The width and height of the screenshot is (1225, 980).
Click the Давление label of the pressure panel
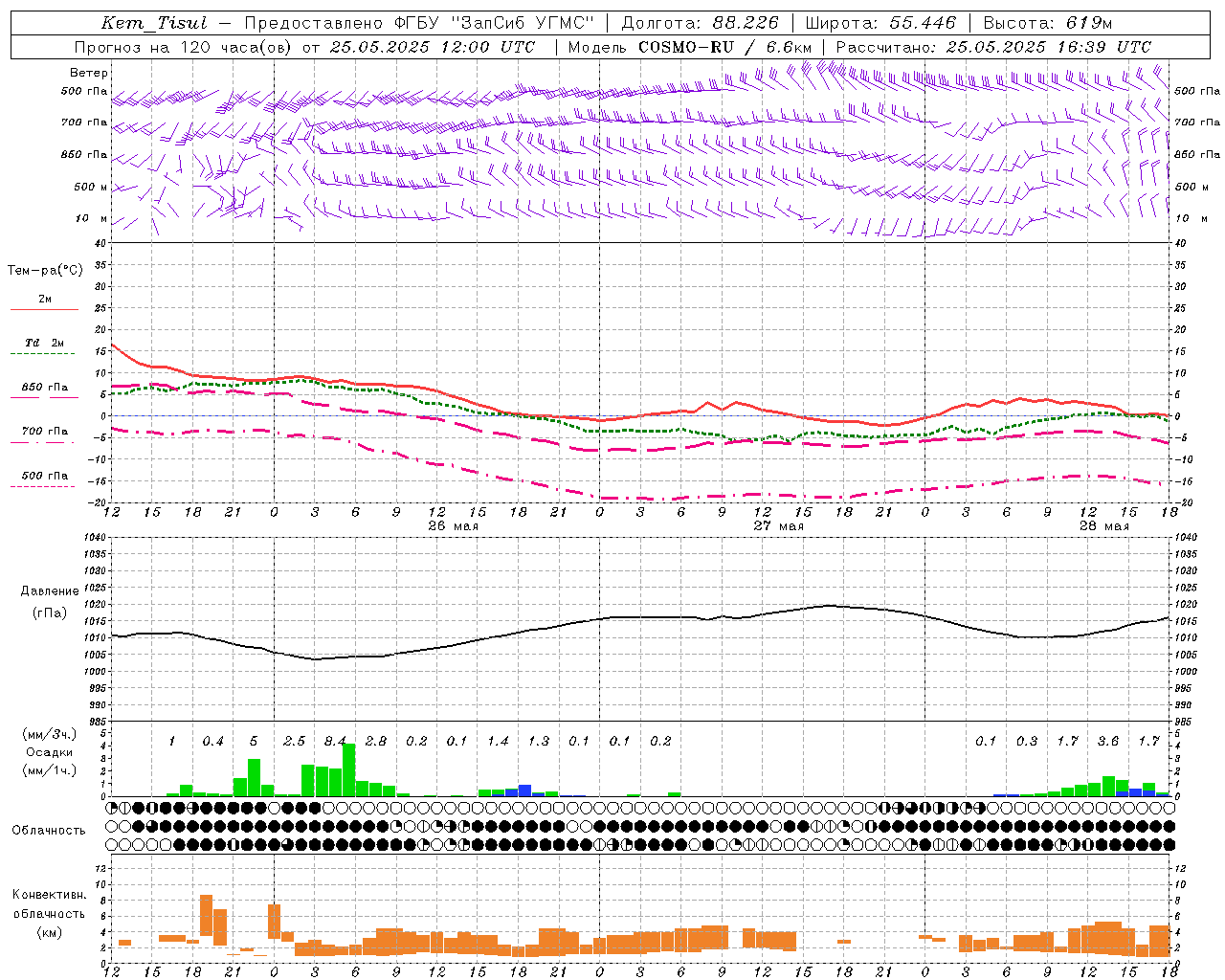click(x=50, y=591)
